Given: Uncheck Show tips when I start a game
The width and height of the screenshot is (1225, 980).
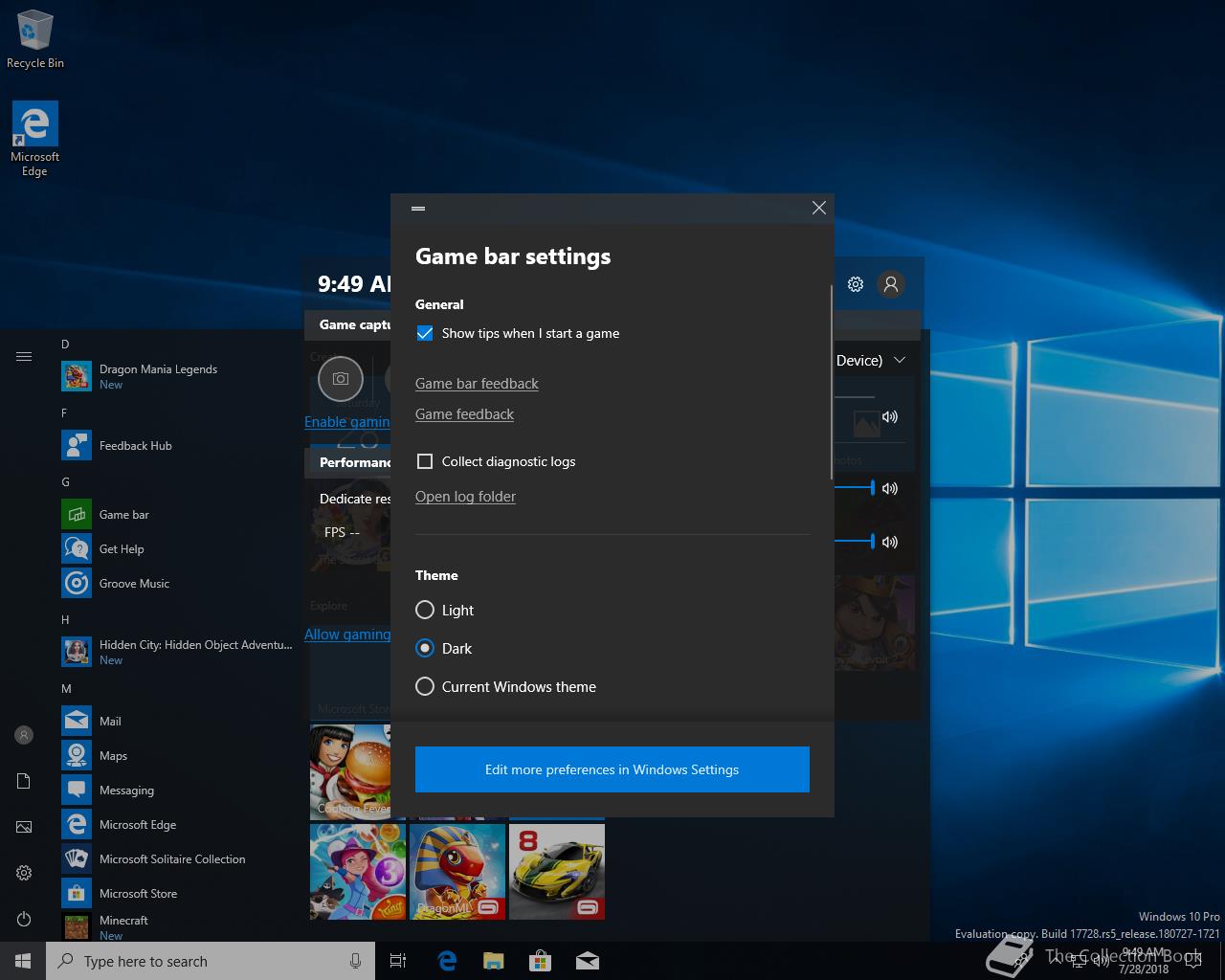Looking at the screenshot, I should point(425,333).
